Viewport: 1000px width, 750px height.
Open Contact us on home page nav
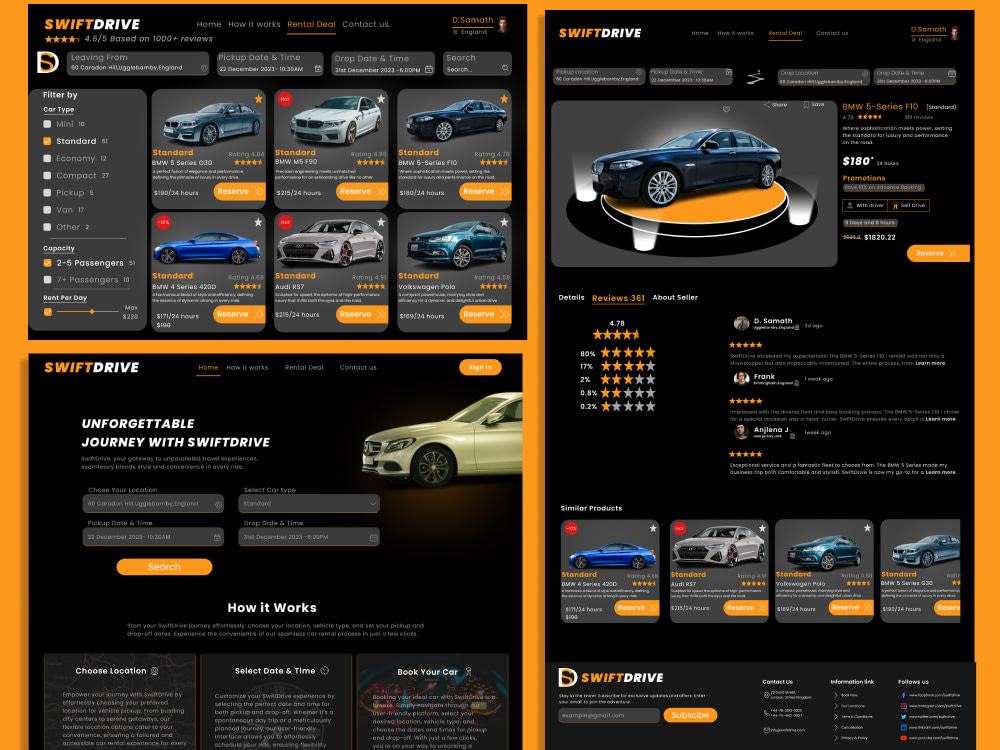(358, 367)
